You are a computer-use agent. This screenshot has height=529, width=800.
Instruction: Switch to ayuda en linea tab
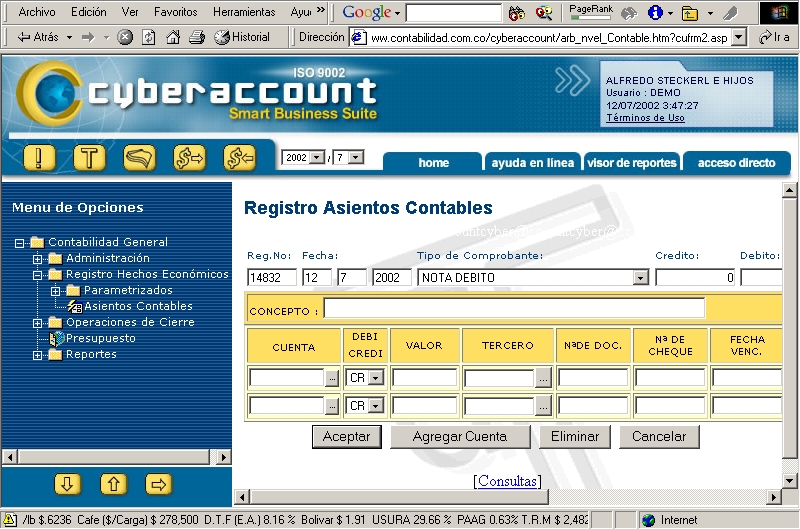[x=533, y=163]
